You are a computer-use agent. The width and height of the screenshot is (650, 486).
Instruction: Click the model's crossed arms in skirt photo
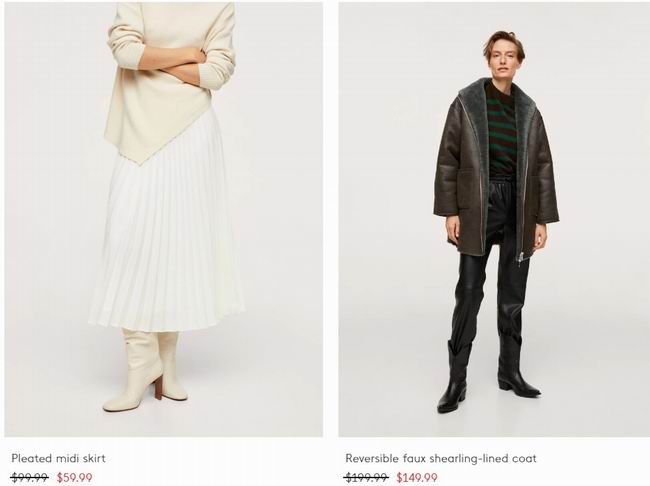(x=176, y=66)
